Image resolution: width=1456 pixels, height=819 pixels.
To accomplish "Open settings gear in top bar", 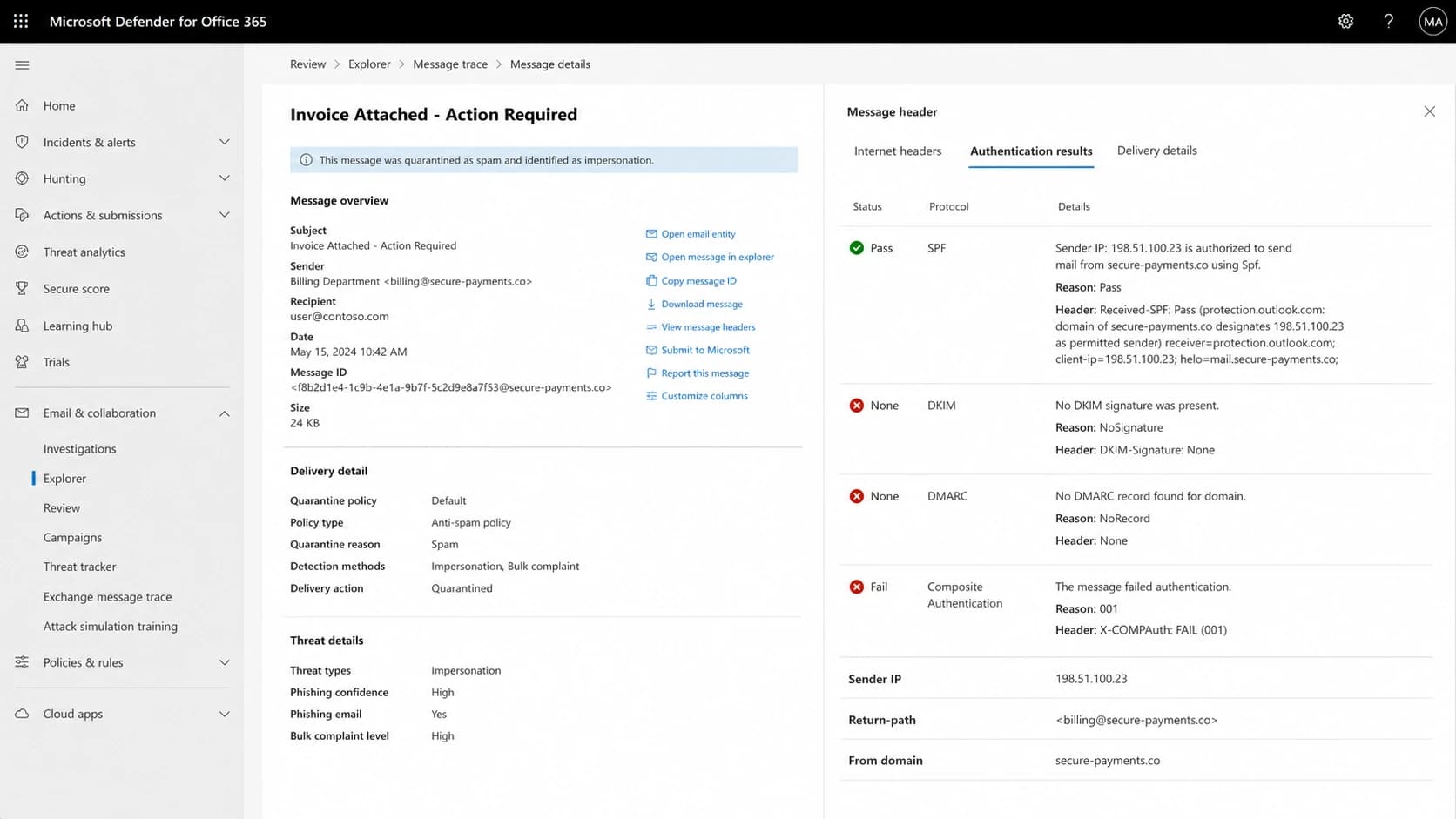I will pos(1345,21).
